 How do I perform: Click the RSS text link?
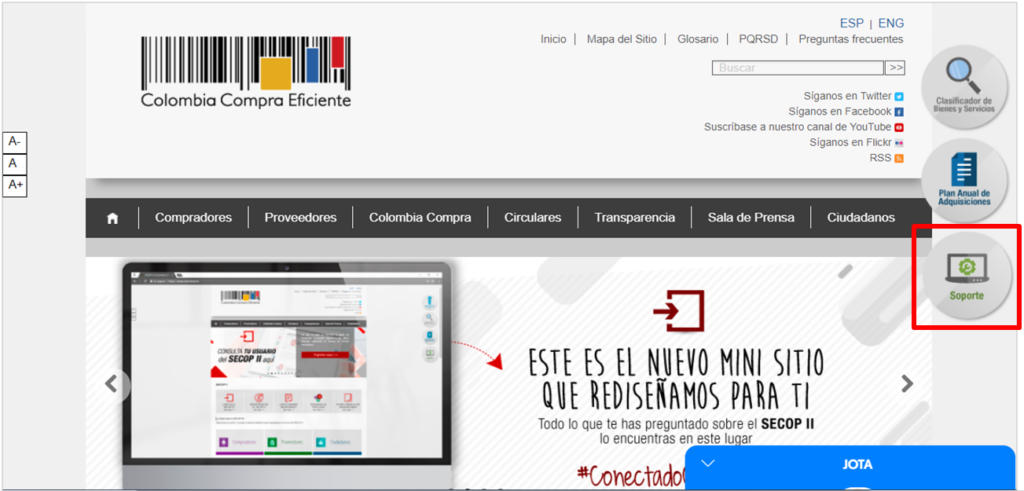[x=880, y=158]
